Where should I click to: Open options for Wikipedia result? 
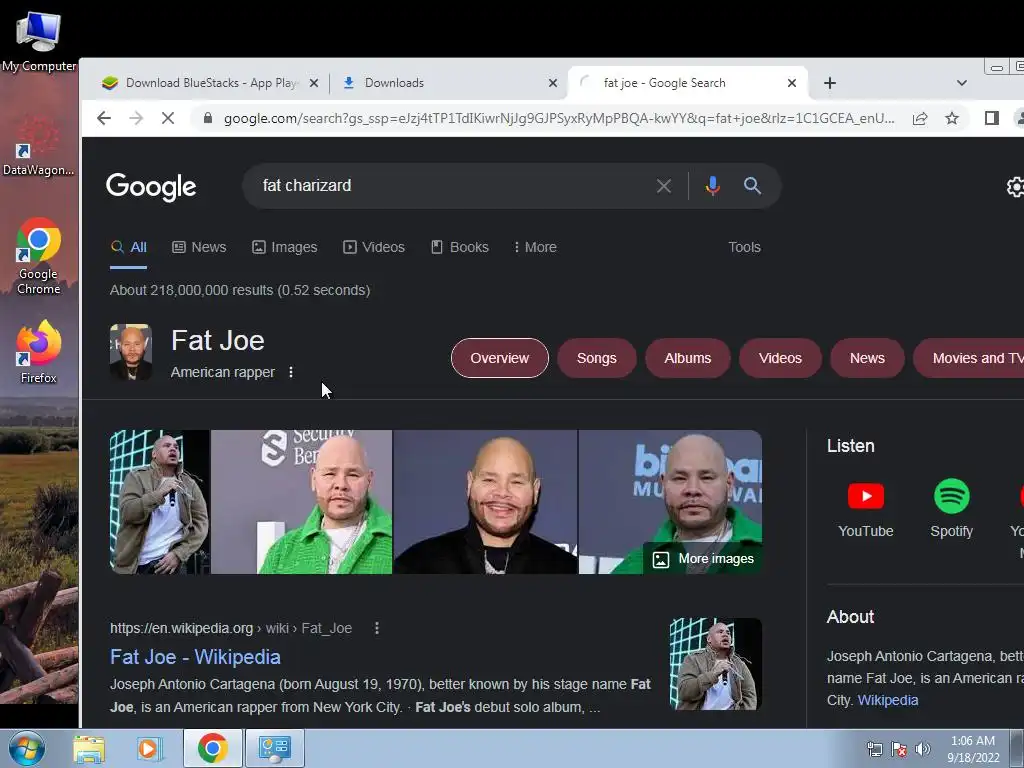[x=377, y=628]
